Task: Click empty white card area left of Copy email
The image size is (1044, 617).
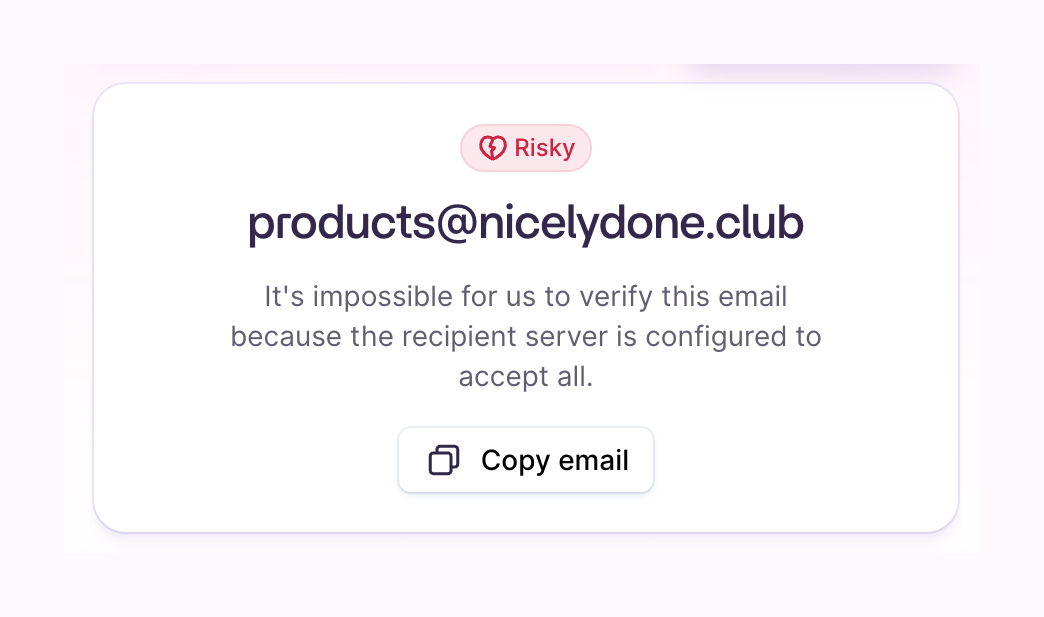Action: point(250,460)
